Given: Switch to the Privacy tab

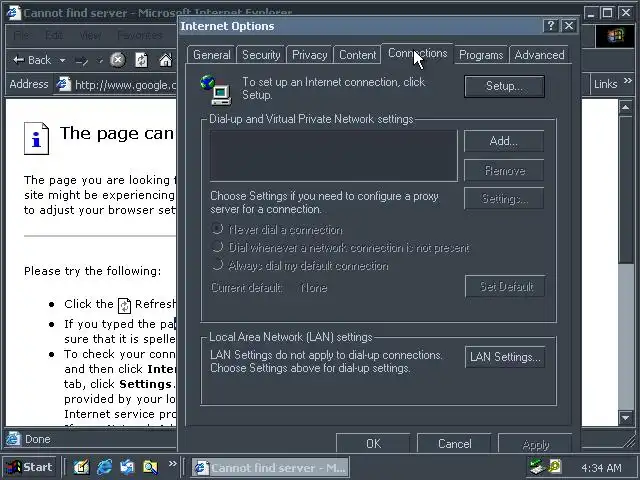Looking at the screenshot, I should point(309,55).
